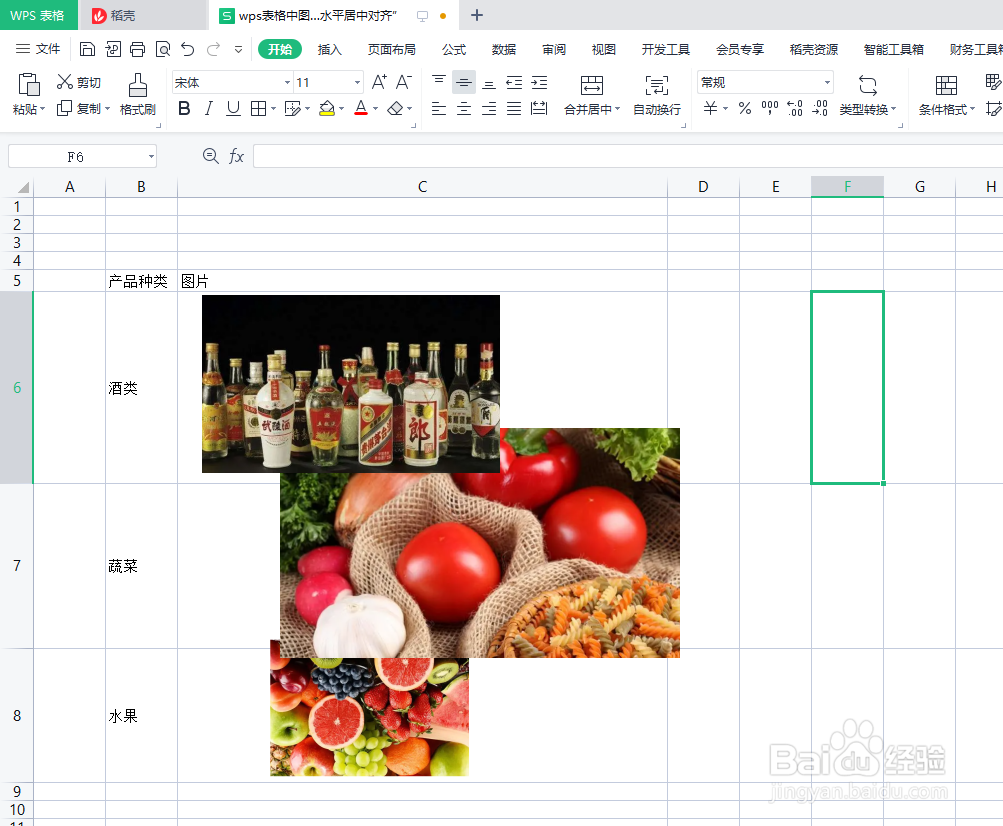Increase decimal places

pyautogui.click(x=795, y=108)
